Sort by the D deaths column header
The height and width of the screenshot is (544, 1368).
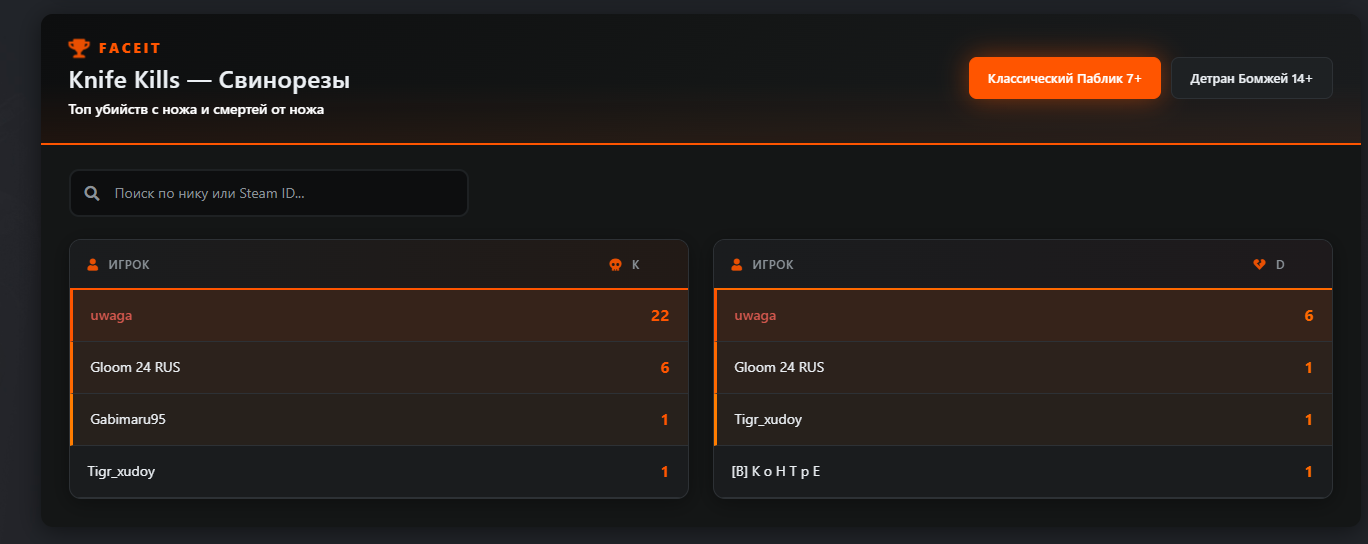pyautogui.click(x=1280, y=265)
